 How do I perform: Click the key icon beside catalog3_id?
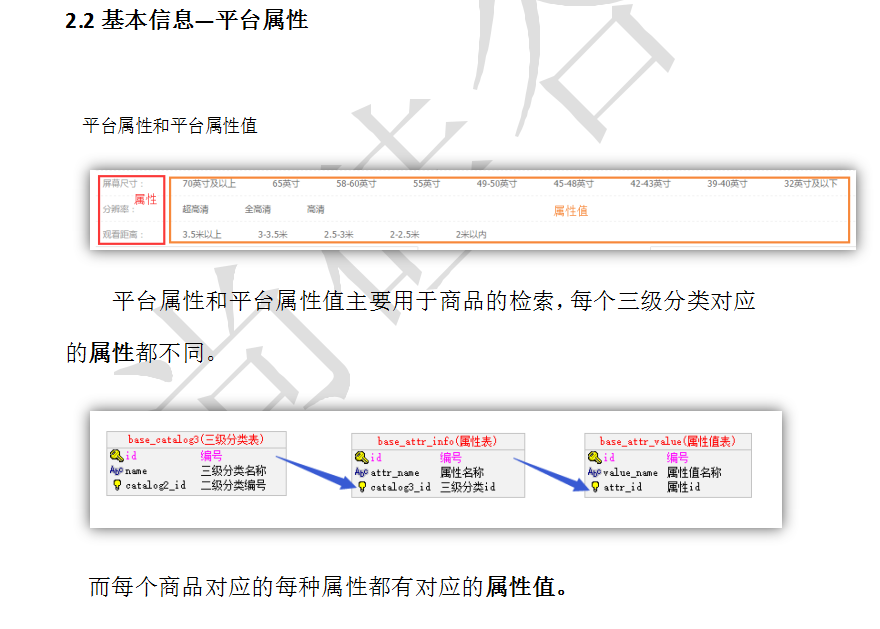click(361, 487)
